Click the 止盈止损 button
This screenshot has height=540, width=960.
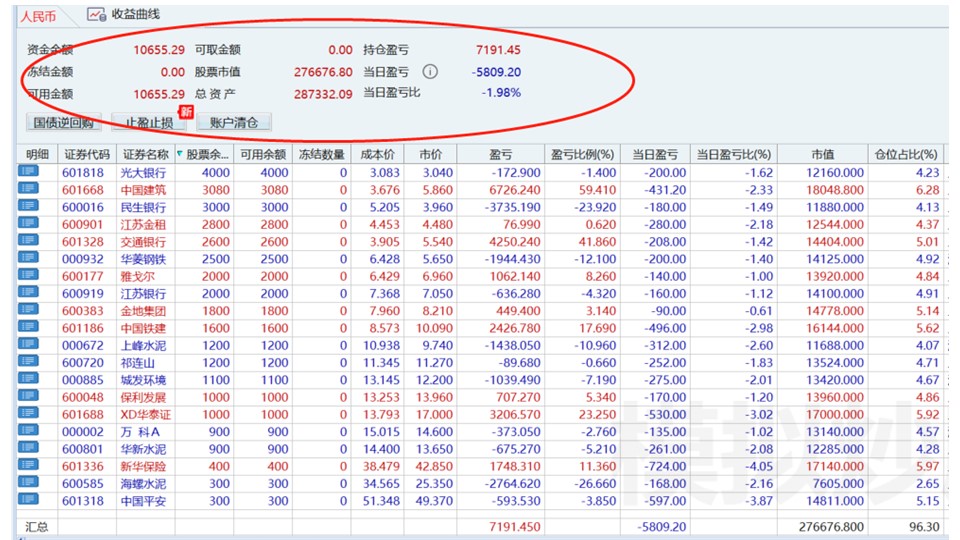[149, 122]
